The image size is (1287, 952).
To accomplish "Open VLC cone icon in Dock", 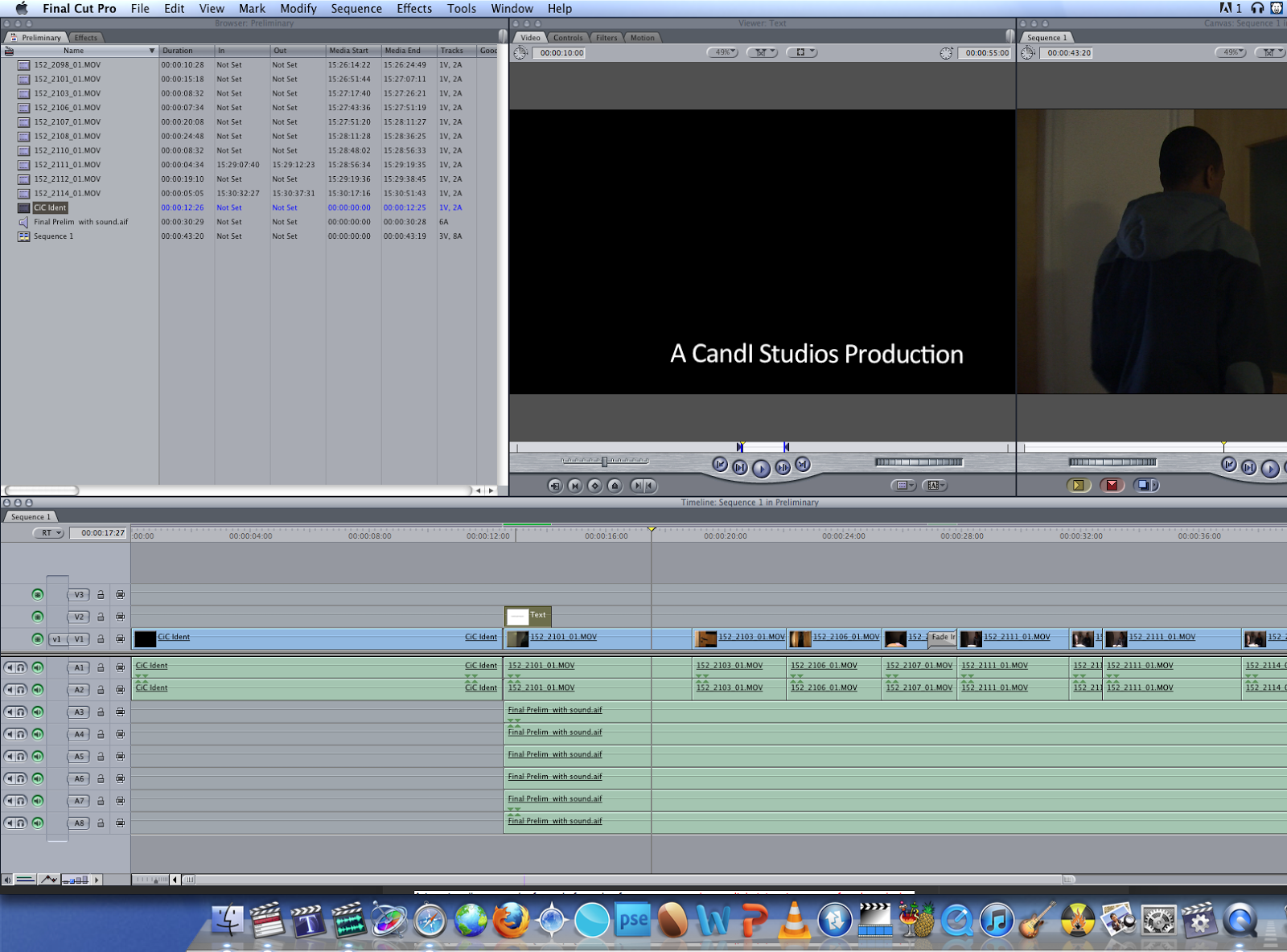I will point(795,921).
